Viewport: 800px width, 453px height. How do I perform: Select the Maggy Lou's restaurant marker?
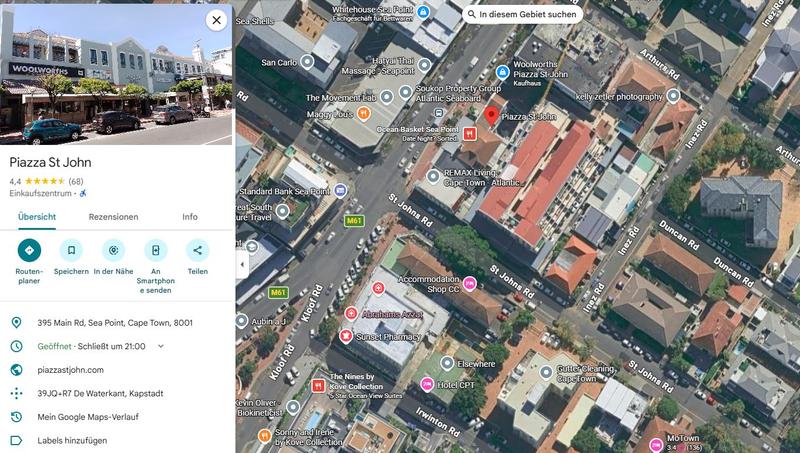(x=363, y=113)
